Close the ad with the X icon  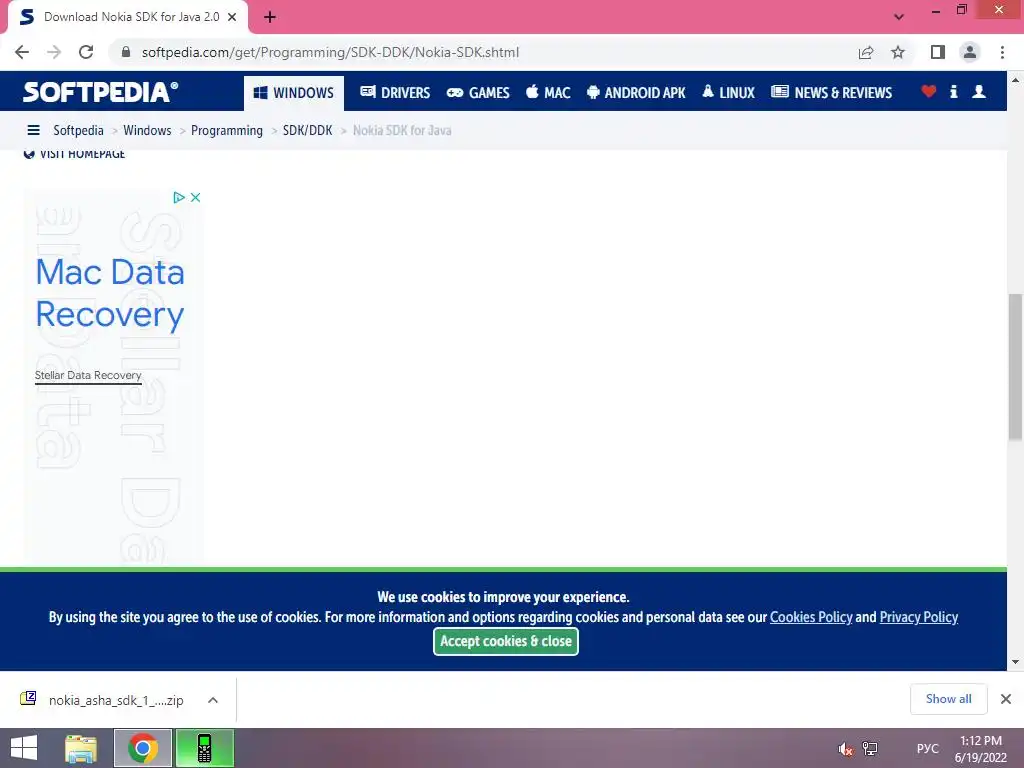click(x=195, y=197)
